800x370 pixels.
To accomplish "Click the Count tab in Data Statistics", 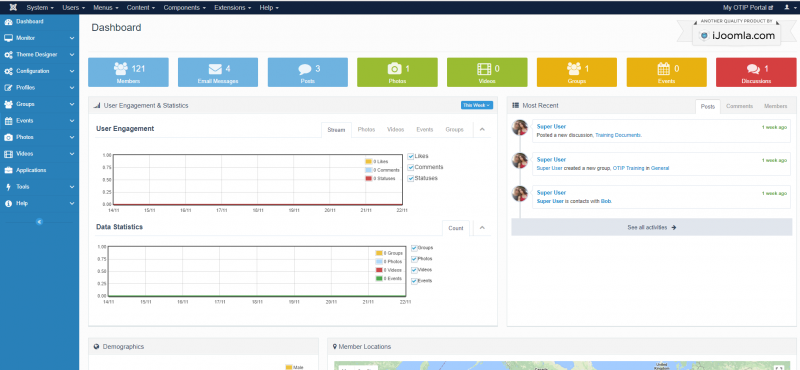I will (x=456, y=228).
